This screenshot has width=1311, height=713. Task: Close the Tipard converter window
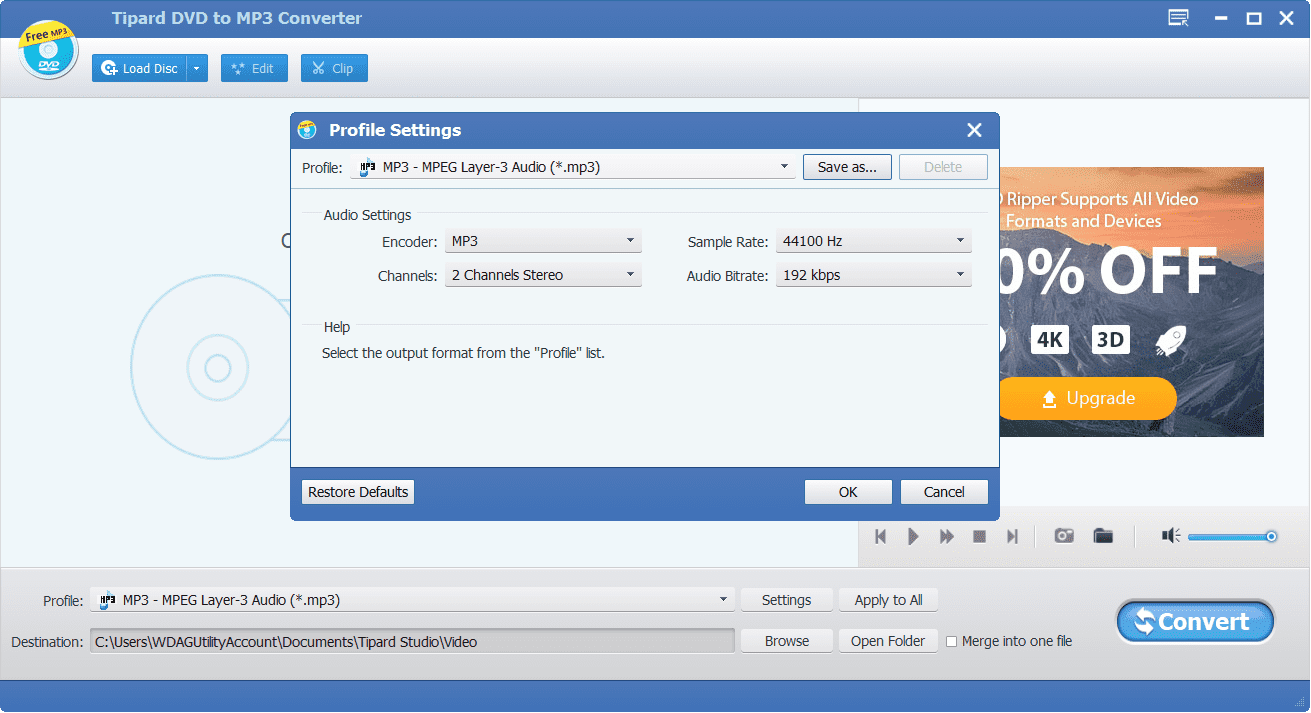tap(1286, 18)
